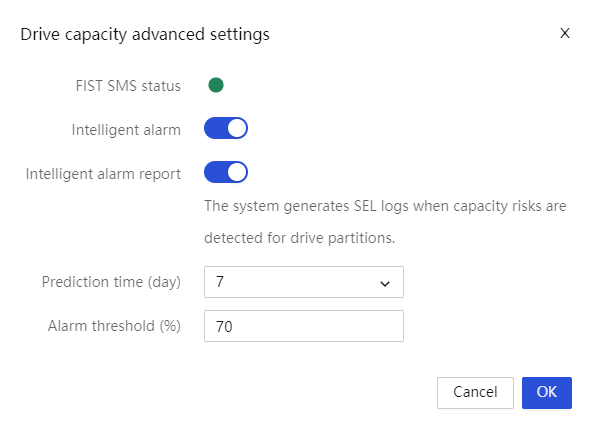Viewport: 593px width, 432px height.
Task: Open the Prediction time (day) dropdown
Action: pos(304,282)
